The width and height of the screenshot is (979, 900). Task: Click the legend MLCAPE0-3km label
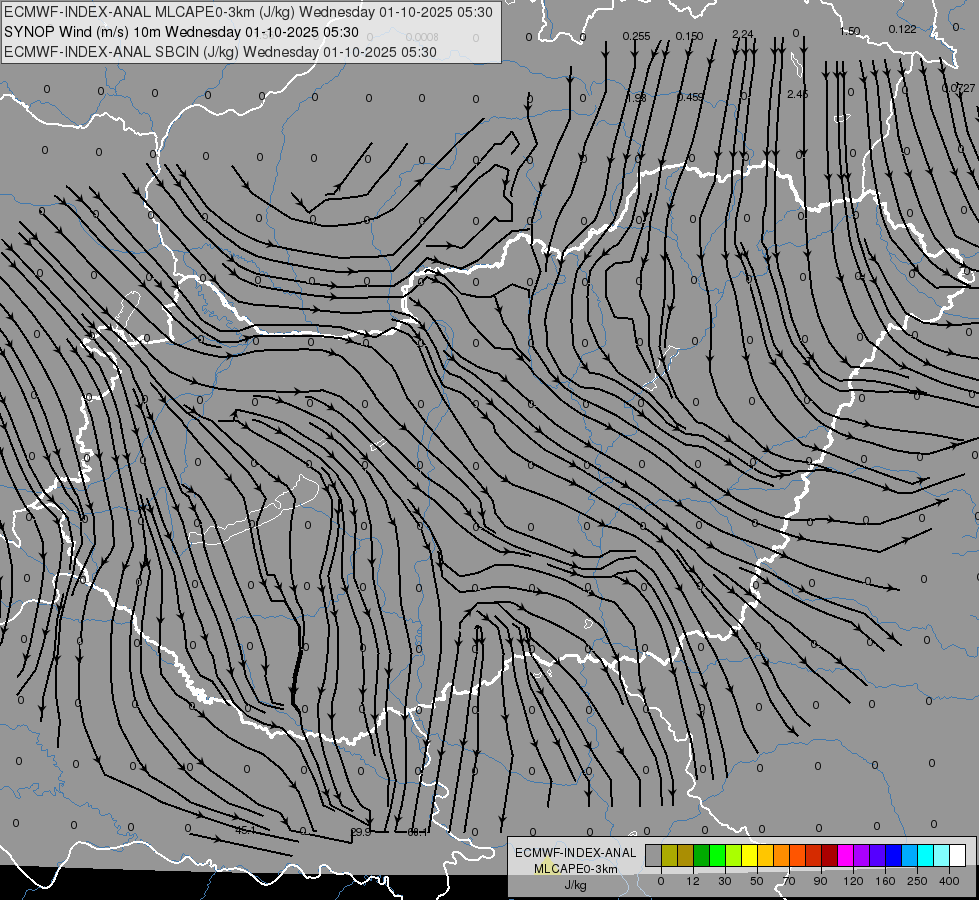pos(575,869)
